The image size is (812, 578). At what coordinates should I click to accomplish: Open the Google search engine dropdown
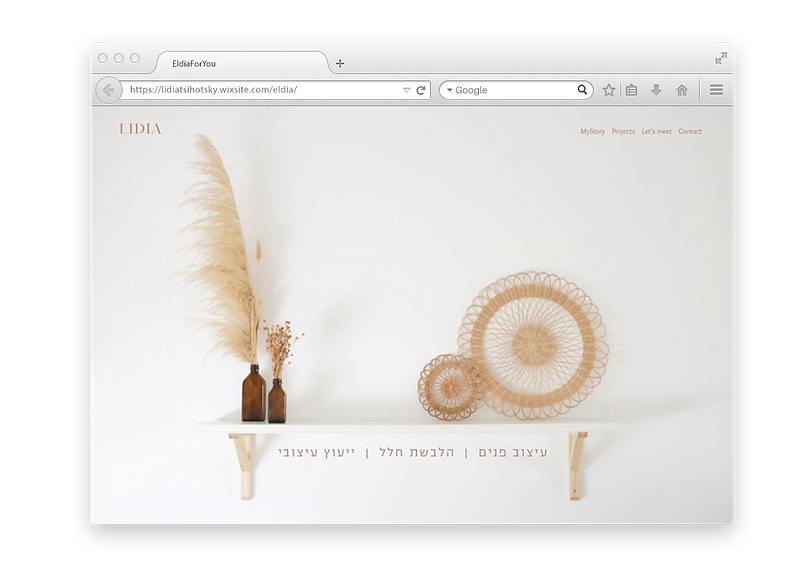[x=450, y=90]
